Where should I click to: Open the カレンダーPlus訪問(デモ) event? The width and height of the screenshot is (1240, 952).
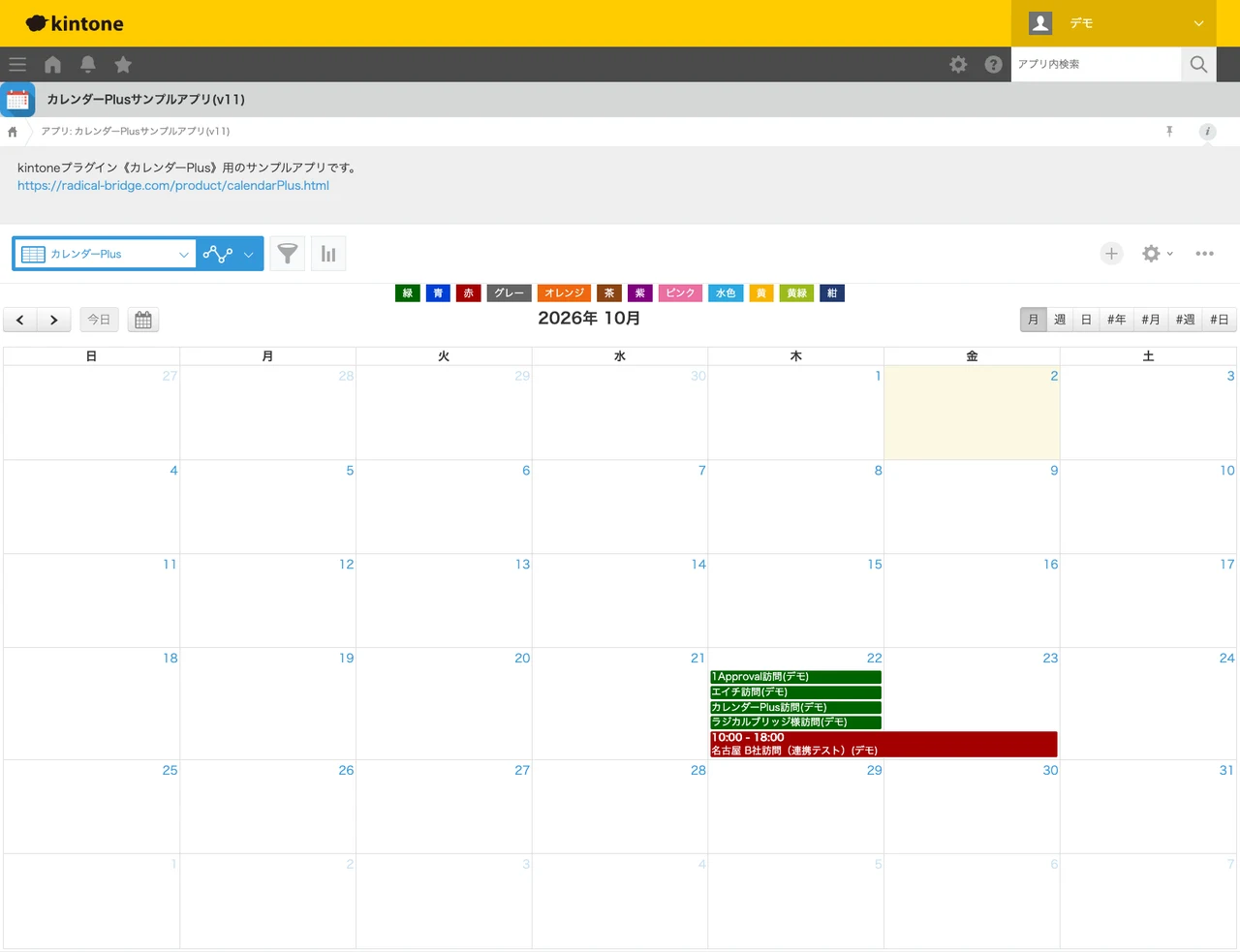(795, 707)
